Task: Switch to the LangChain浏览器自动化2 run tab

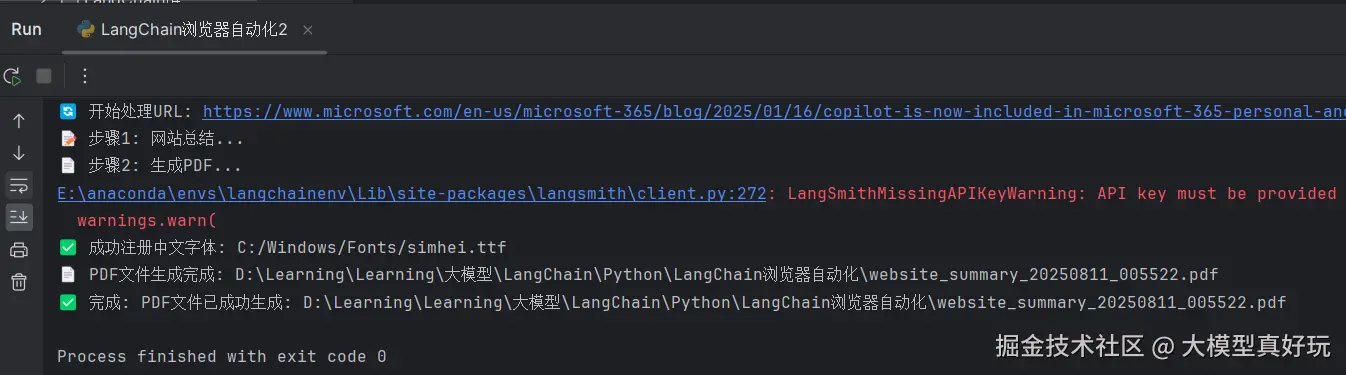Action: (x=183, y=29)
